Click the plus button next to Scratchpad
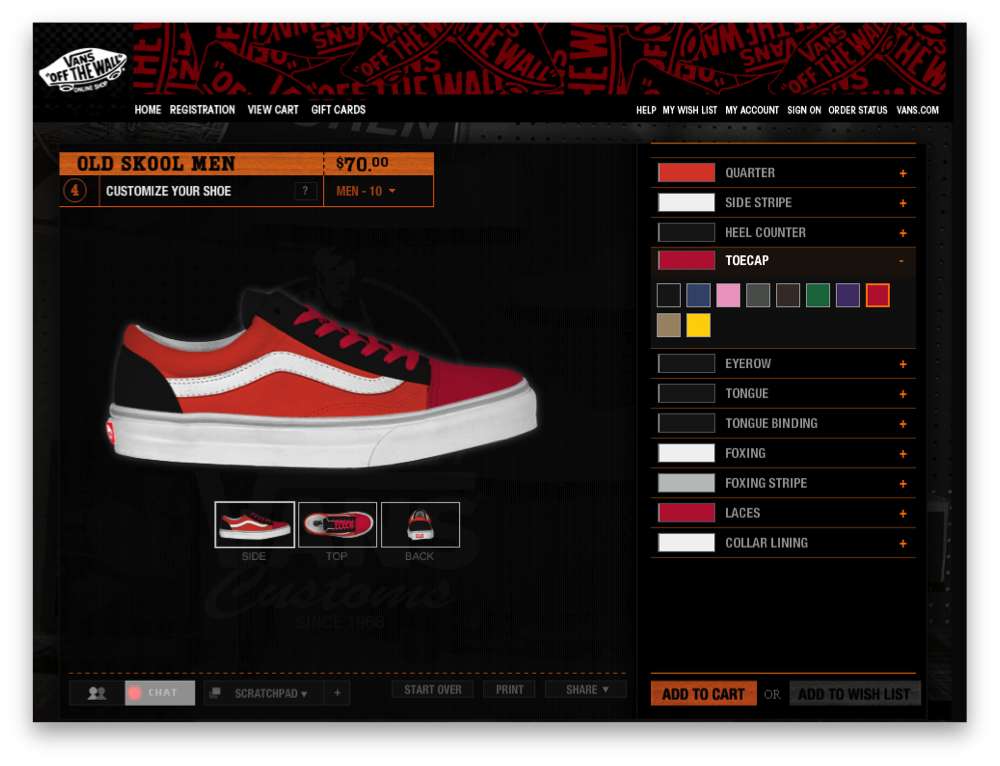The image size is (1000, 766). pos(337,693)
